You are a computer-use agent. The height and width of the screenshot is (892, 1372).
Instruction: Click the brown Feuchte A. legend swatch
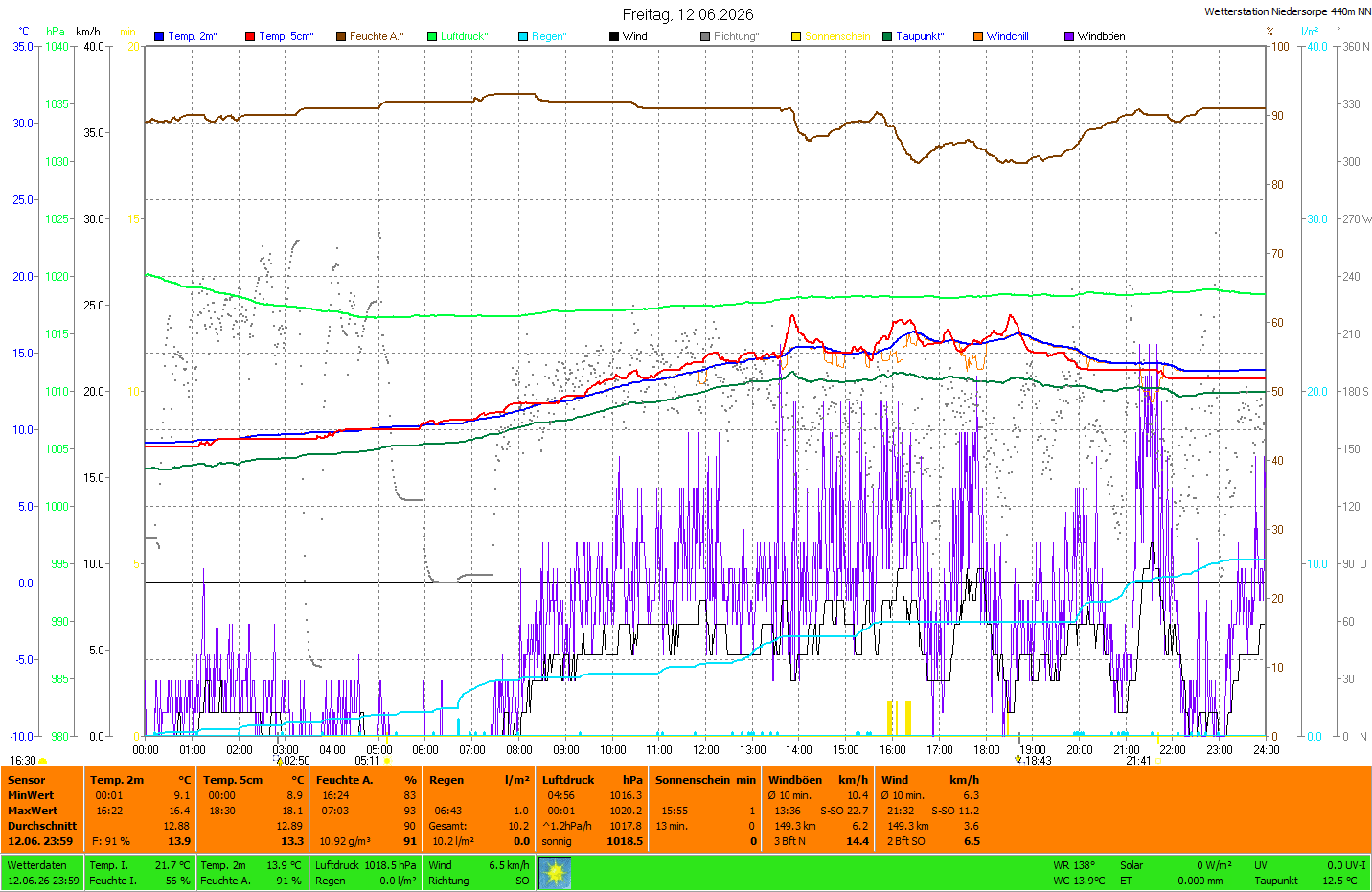[x=341, y=36]
